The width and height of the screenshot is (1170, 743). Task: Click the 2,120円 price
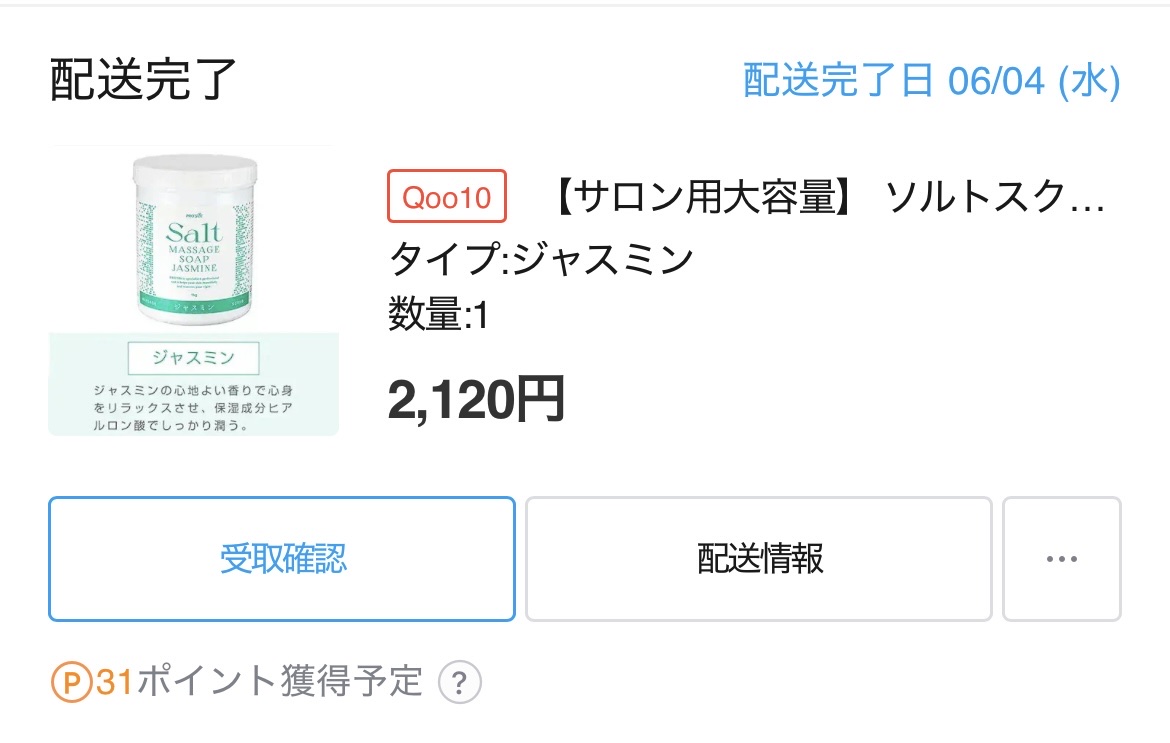(476, 398)
